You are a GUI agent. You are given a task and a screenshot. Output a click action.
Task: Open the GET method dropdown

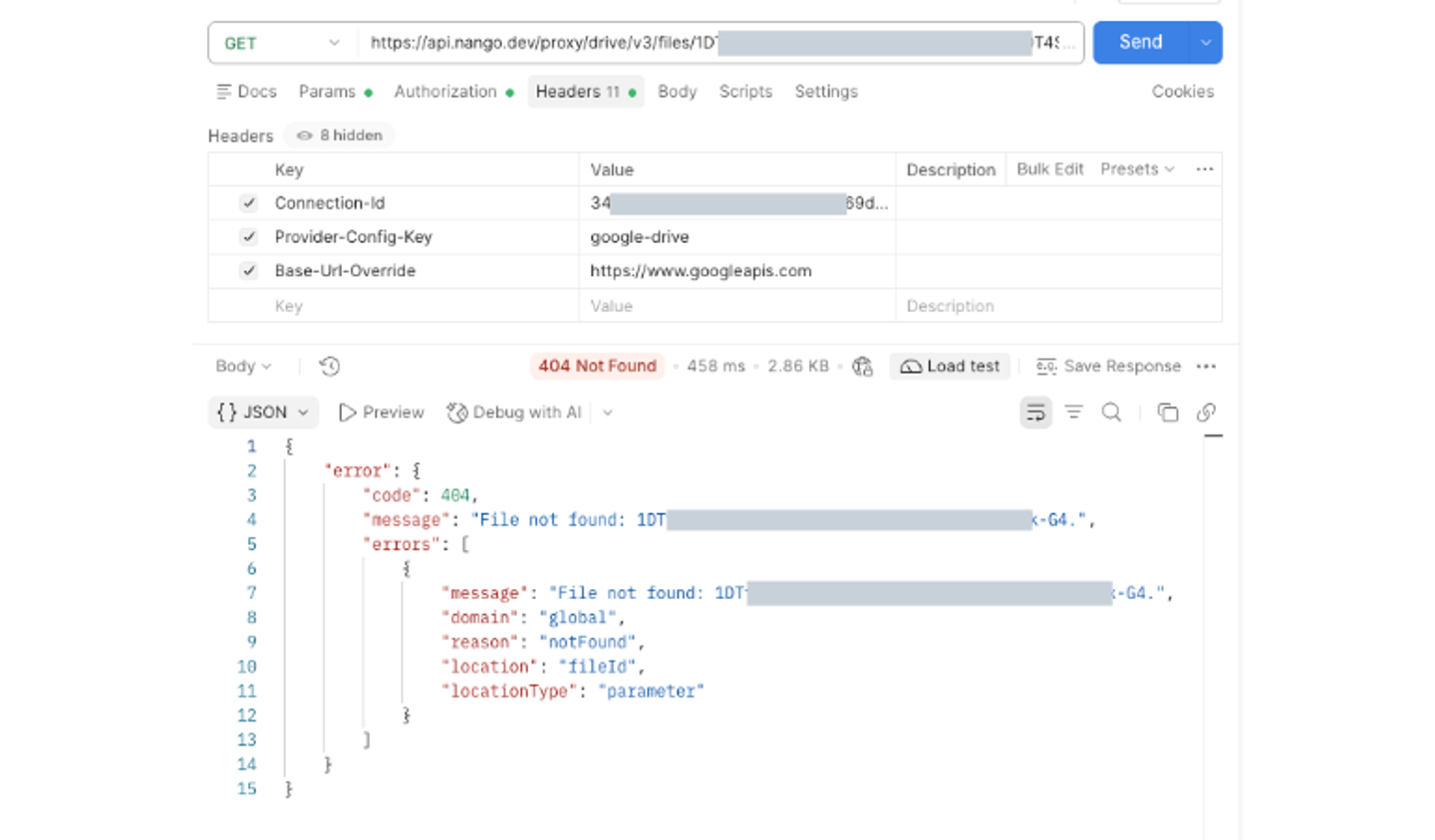[282, 43]
